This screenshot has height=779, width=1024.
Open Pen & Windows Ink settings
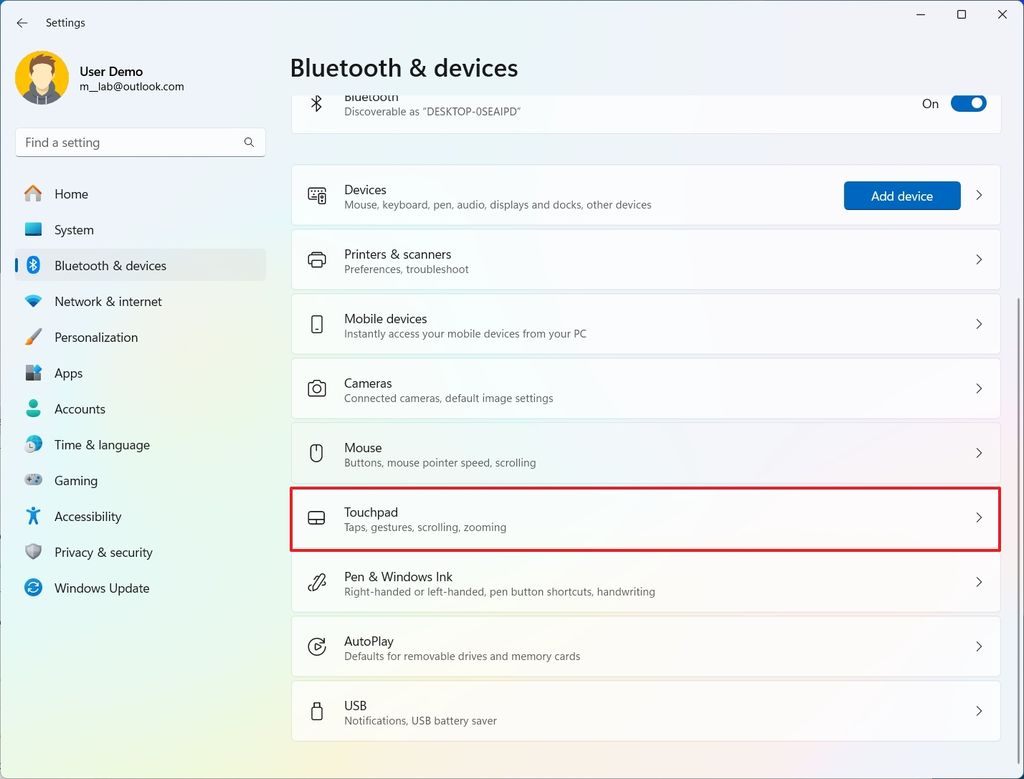pyautogui.click(x=645, y=583)
